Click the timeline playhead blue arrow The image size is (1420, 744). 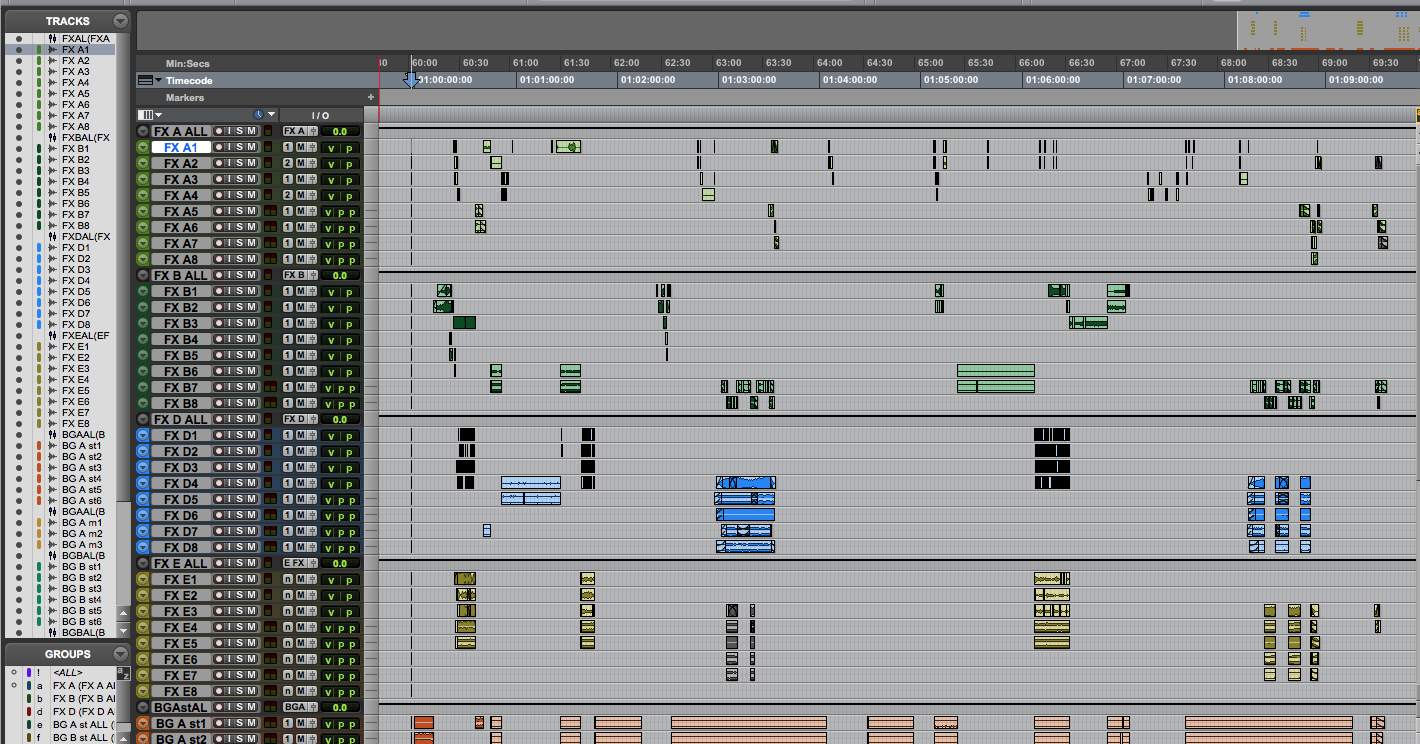[411, 80]
